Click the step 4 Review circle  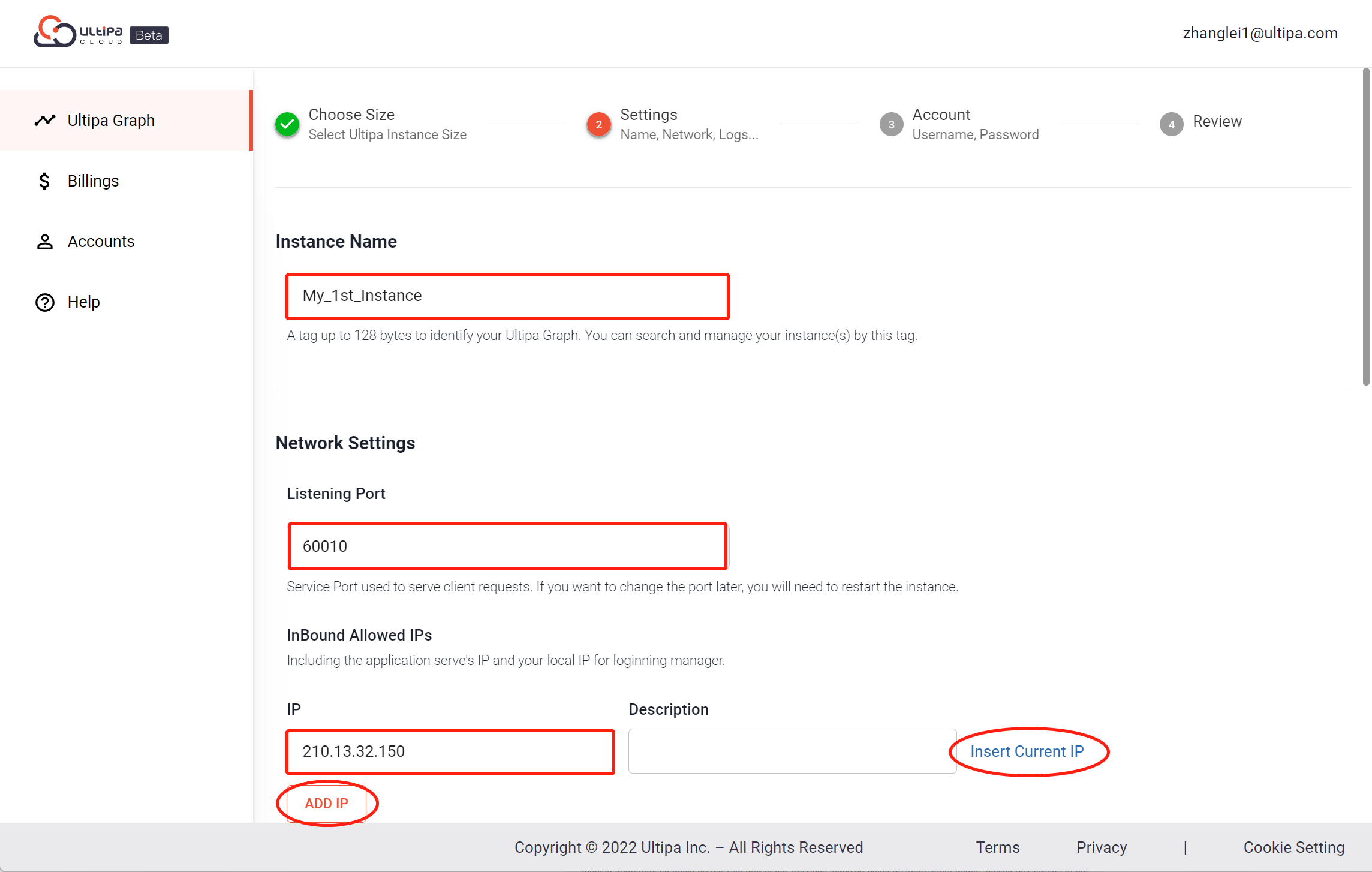tap(1171, 124)
